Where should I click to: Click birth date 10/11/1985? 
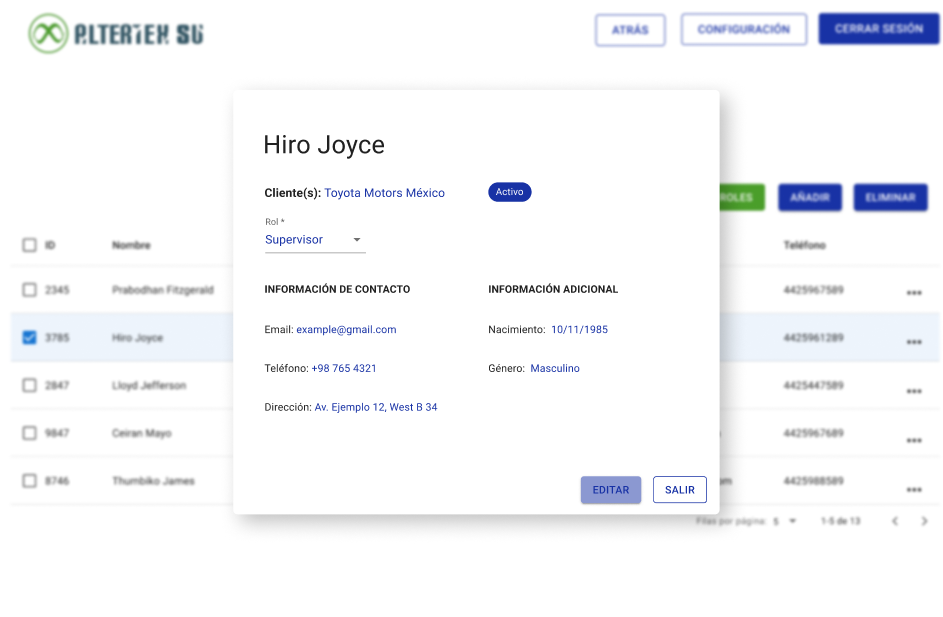(x=579, y=330)
